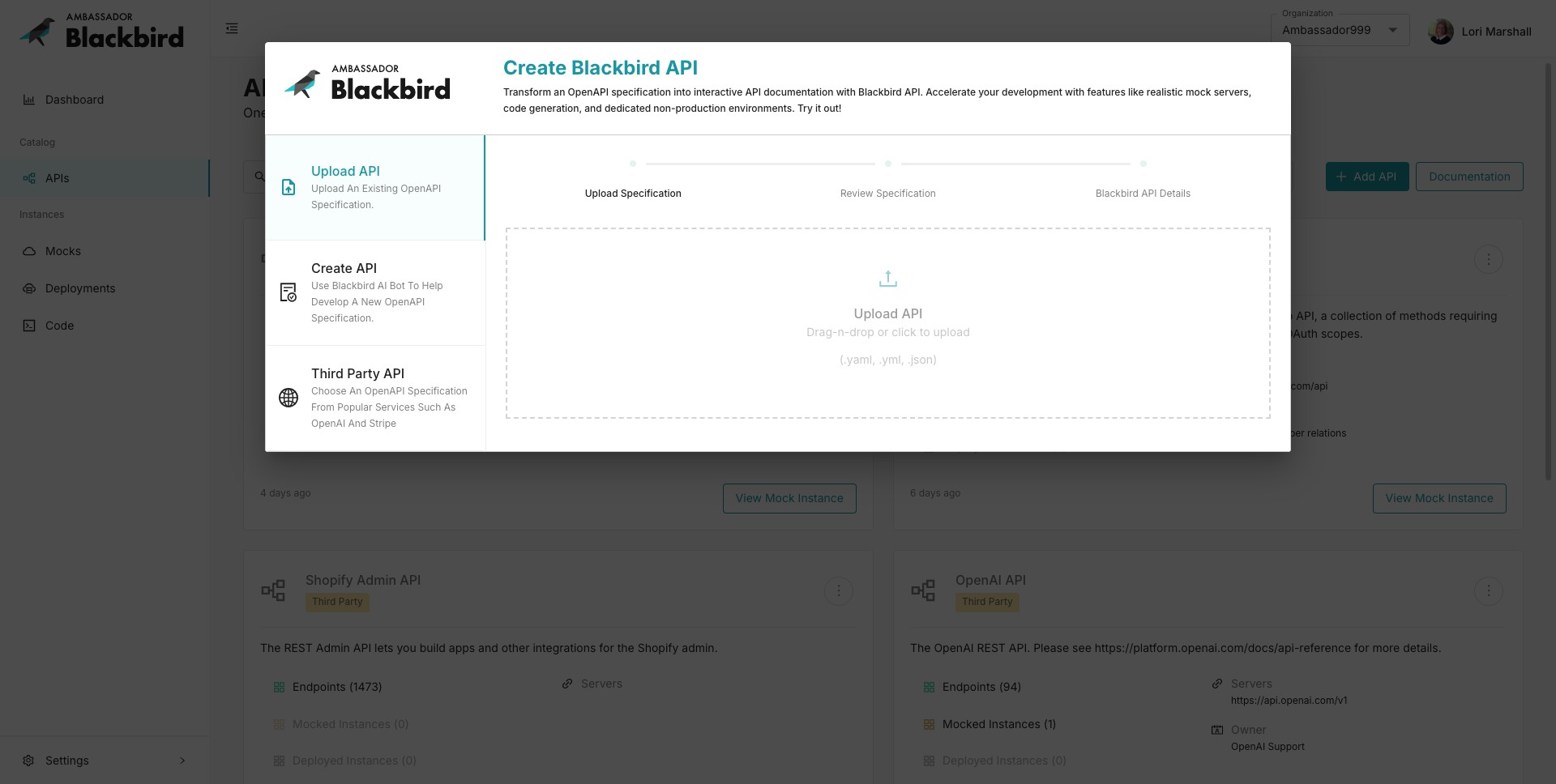Screen dimensions: 1556x784
Task: Click the OpenAI Owner icon
Action: [x=1217, y=730]
